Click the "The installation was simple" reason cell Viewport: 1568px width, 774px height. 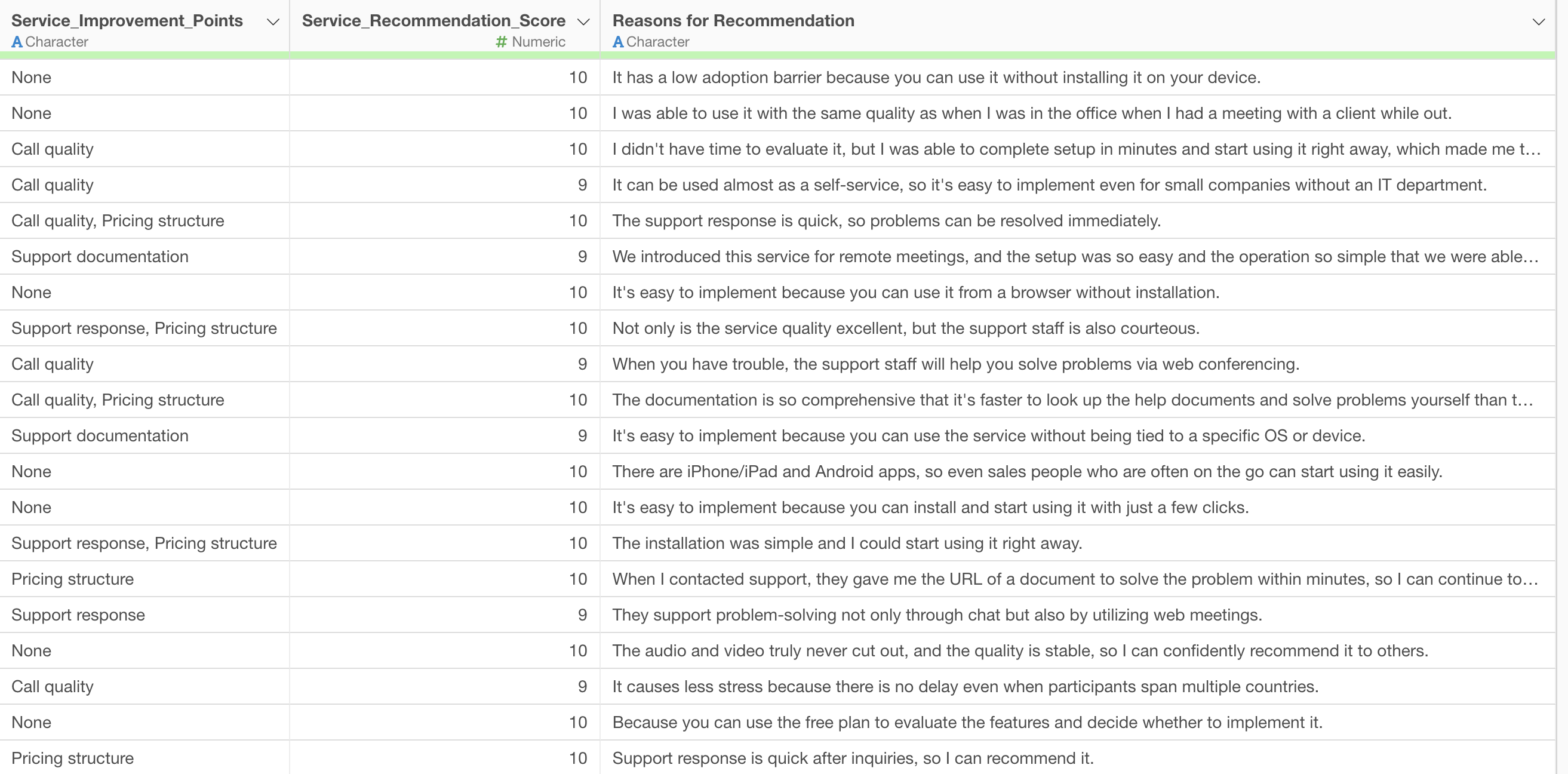coord(847,543)
